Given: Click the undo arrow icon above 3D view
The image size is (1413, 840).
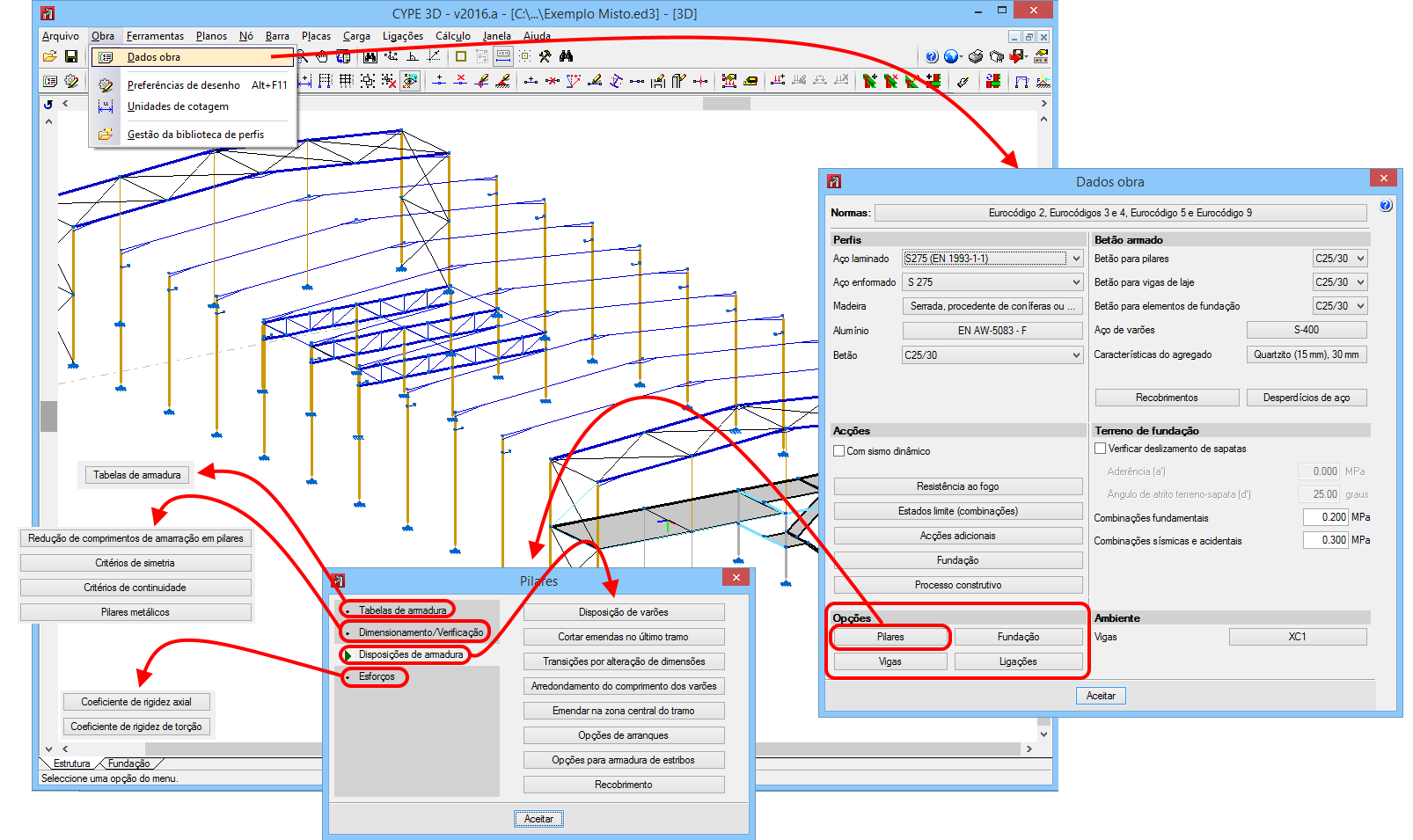Looking at the screenshot, I should tap(48, 104).
